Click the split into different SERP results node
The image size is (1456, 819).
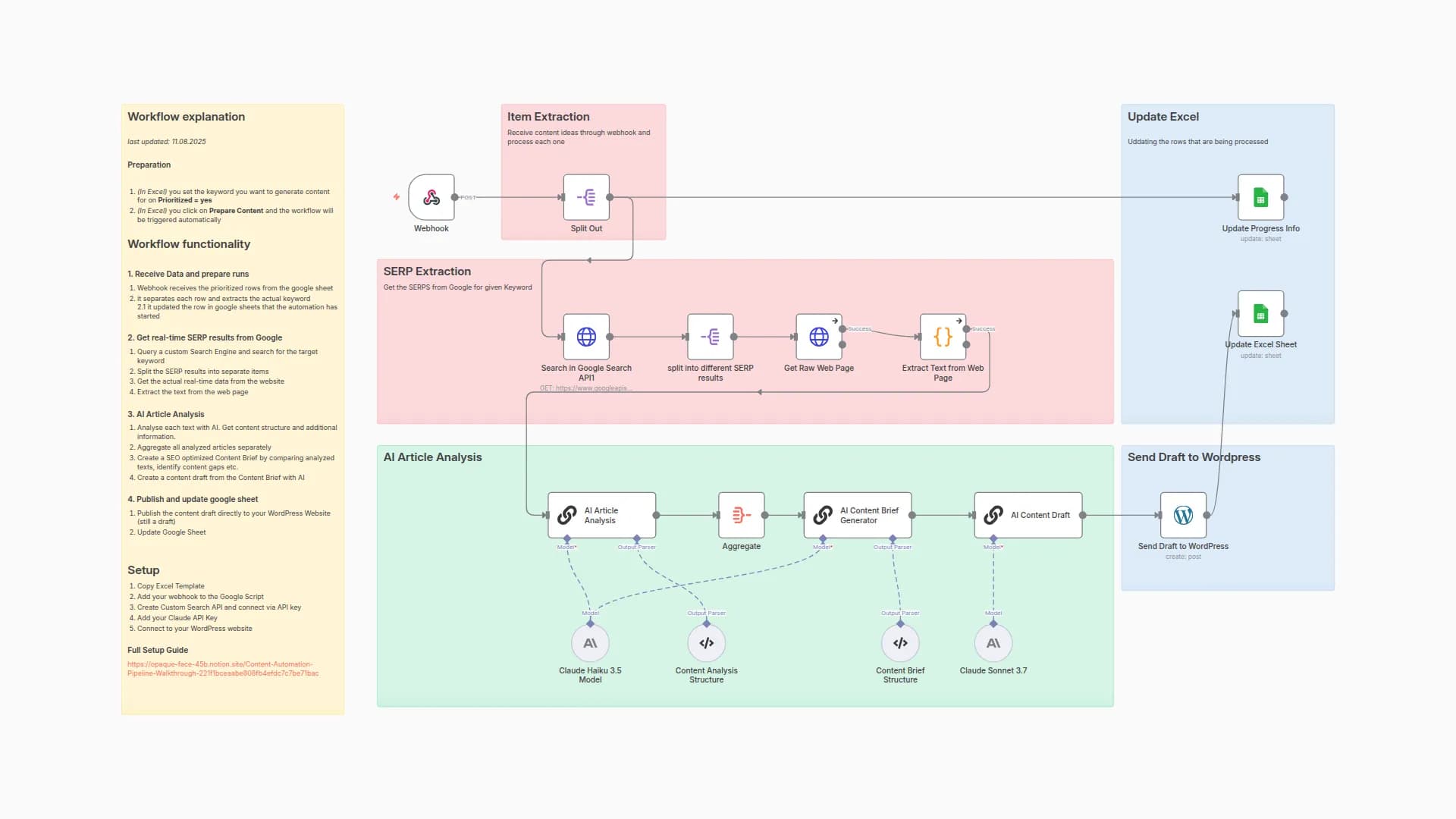coord(710,337)
